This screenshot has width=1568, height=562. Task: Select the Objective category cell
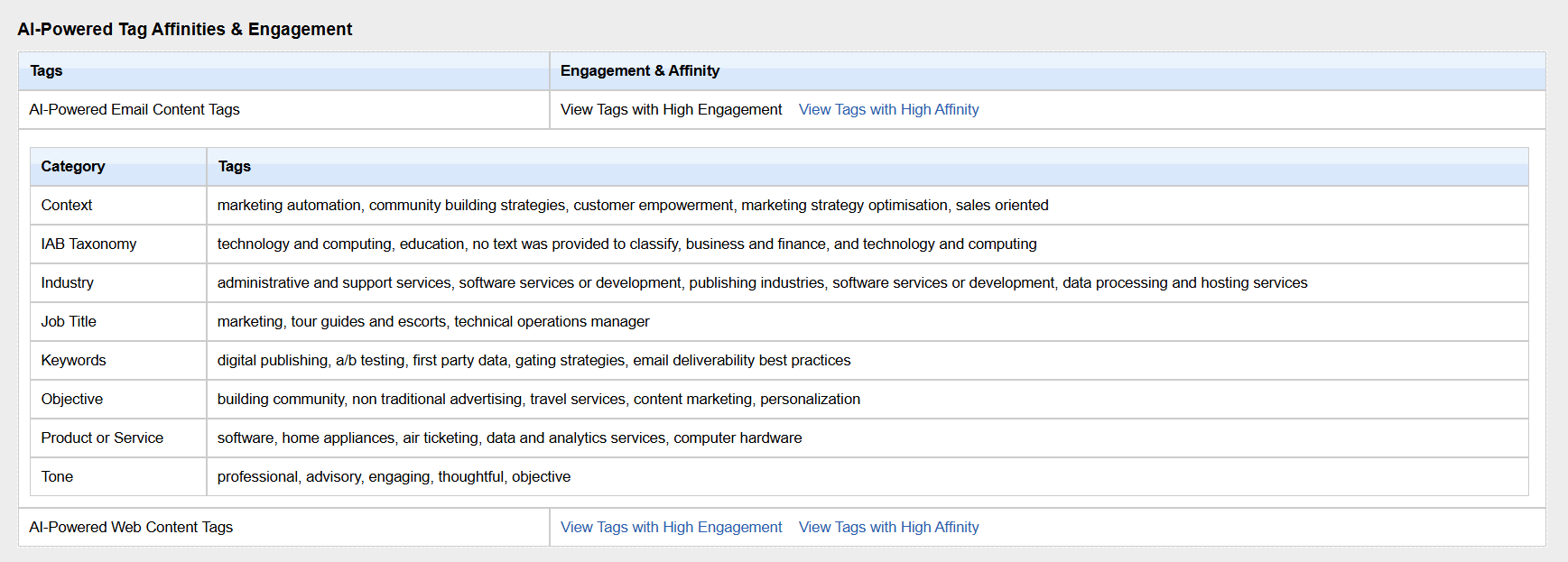[x=71, y=399]
